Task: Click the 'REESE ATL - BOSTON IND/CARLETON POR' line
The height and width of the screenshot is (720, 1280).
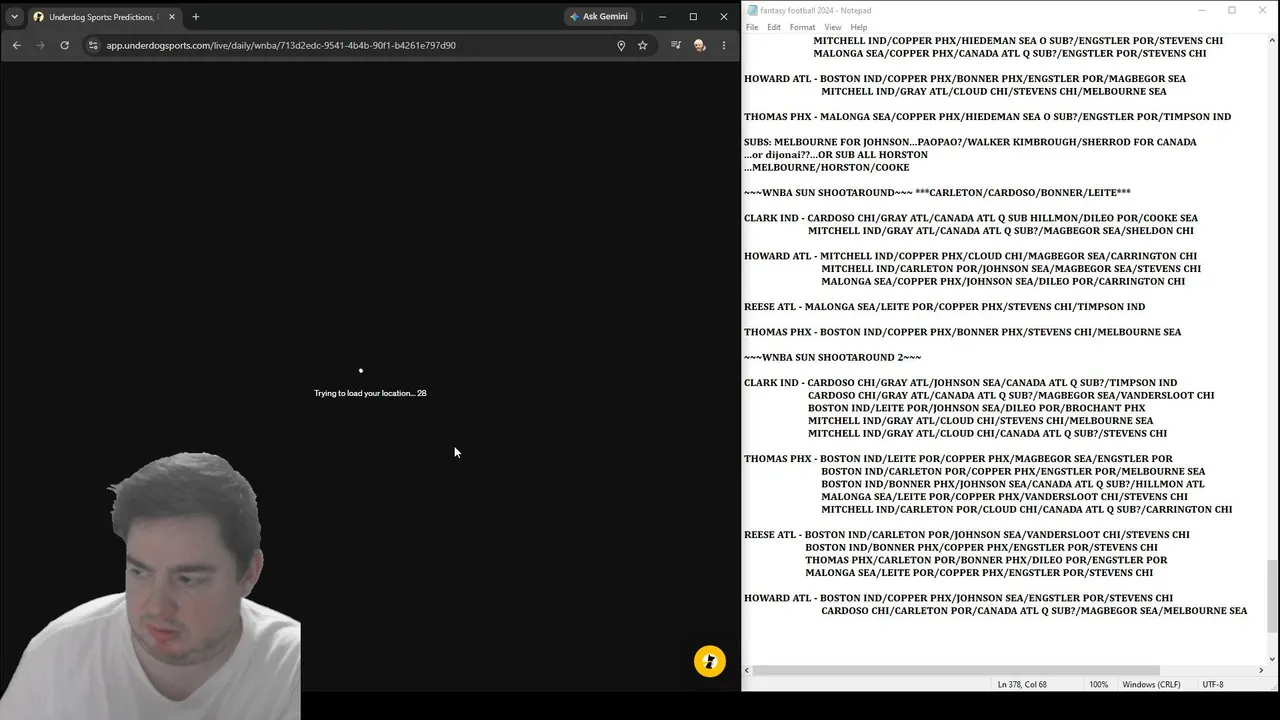Action: 967,535
